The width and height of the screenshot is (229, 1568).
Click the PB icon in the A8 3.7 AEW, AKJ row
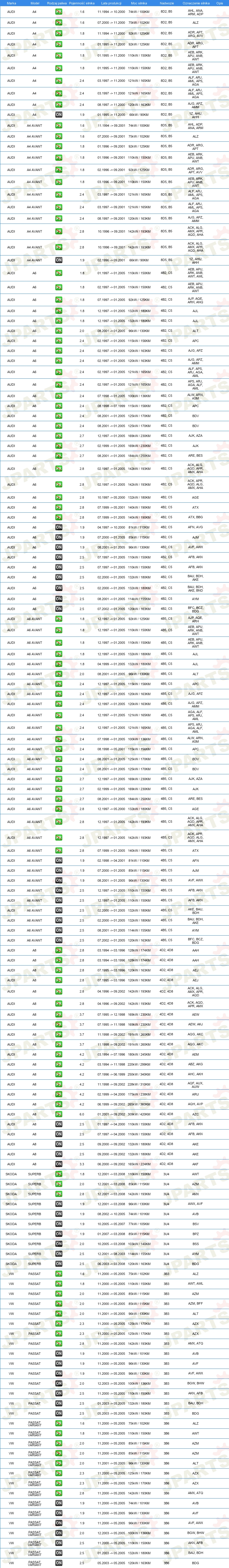pyautogui.click(x=59, y=1025)
